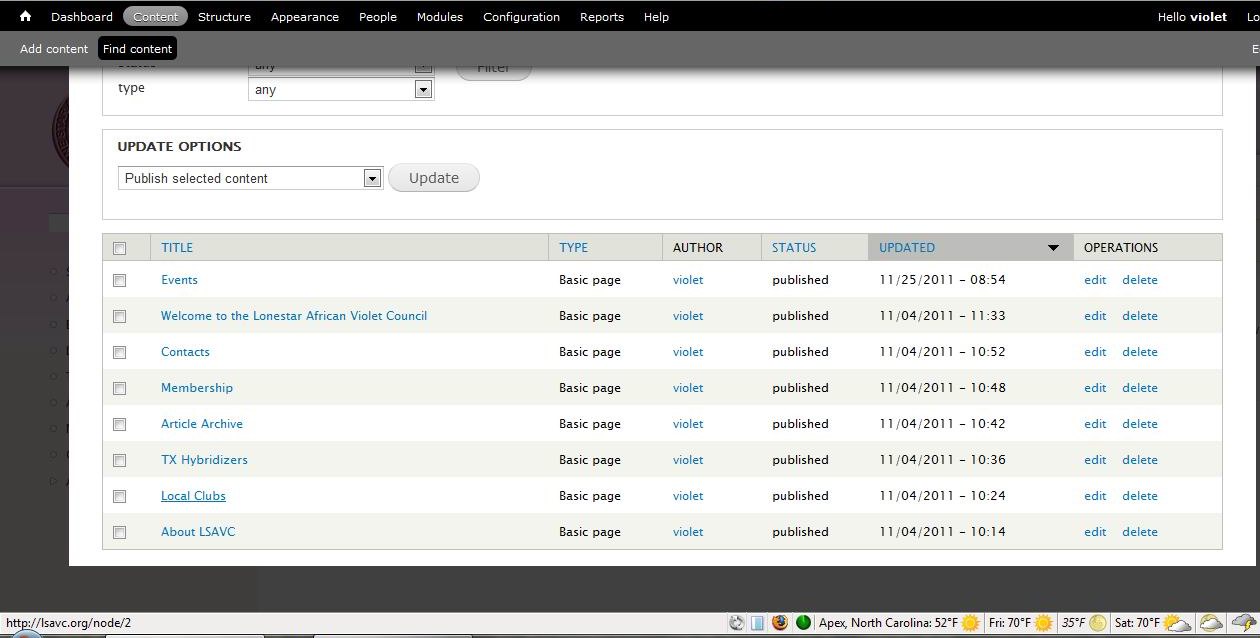Click sun icon next to Apex 52°F
This screenshot has height=638, width=1260.
(x=970, y=623)
